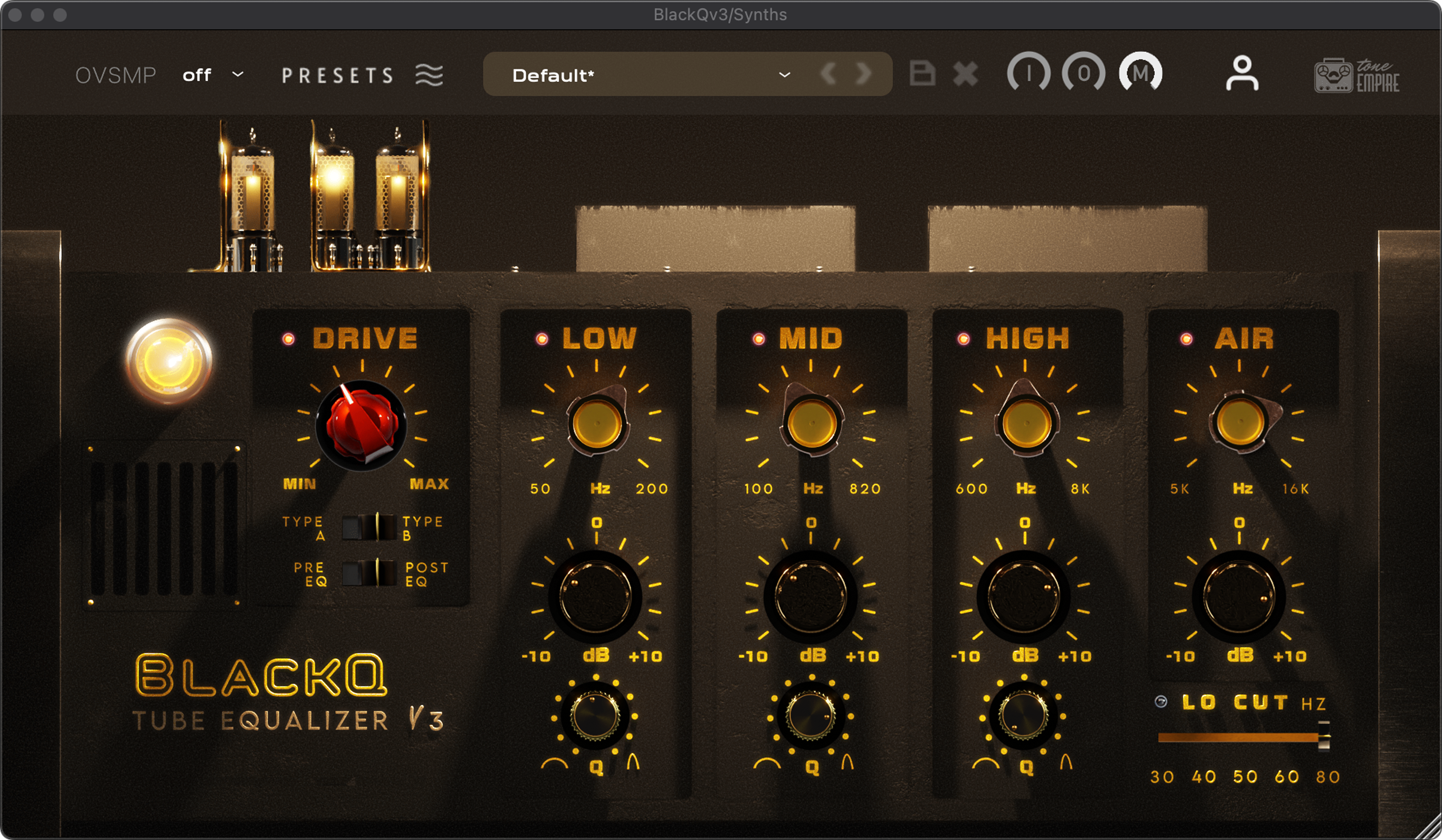This screenshot has width=1442, height=840.
Task: Click the MID frequency Hz knob
Action: coord(811,424)
